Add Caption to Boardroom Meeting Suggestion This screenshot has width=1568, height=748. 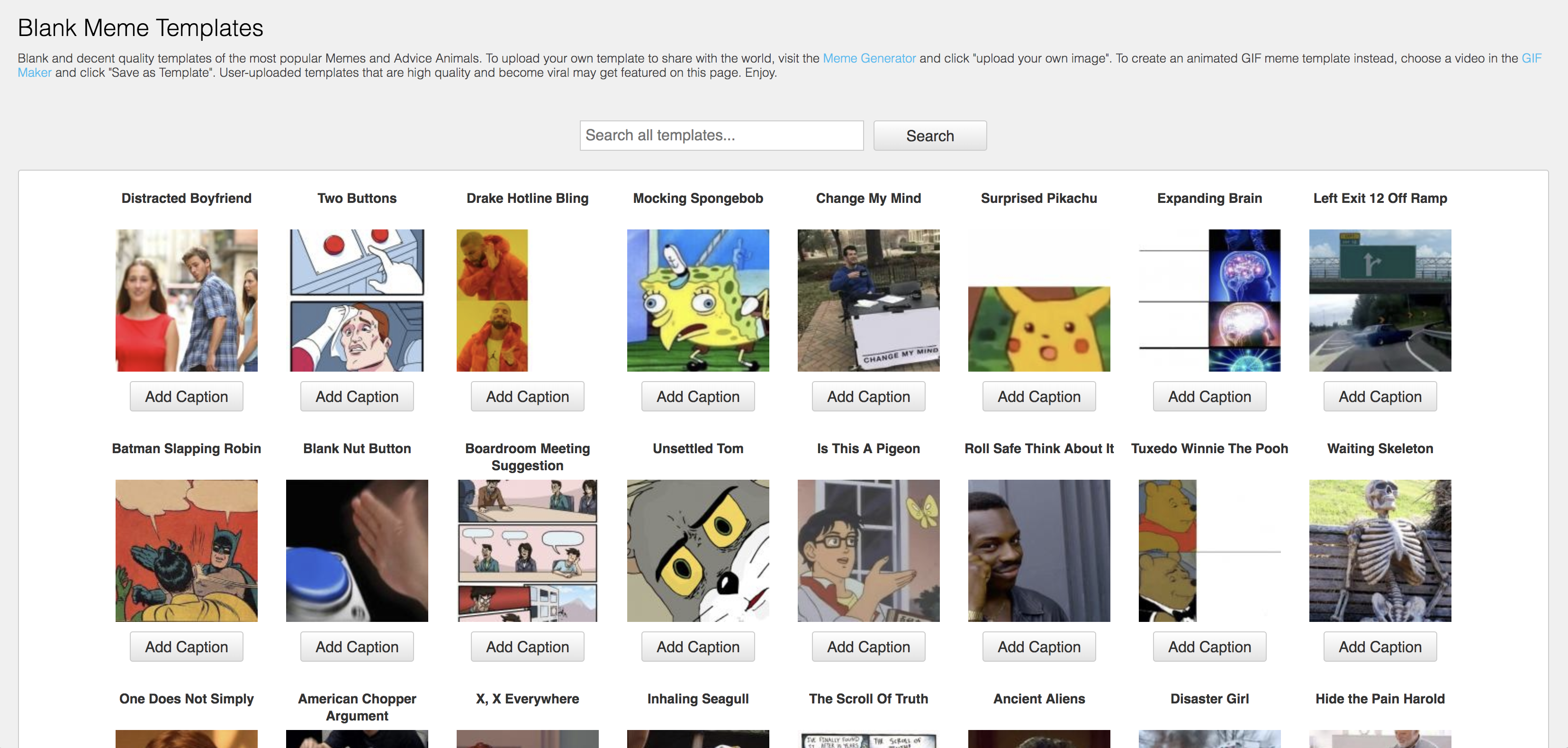tap(527, 647)
